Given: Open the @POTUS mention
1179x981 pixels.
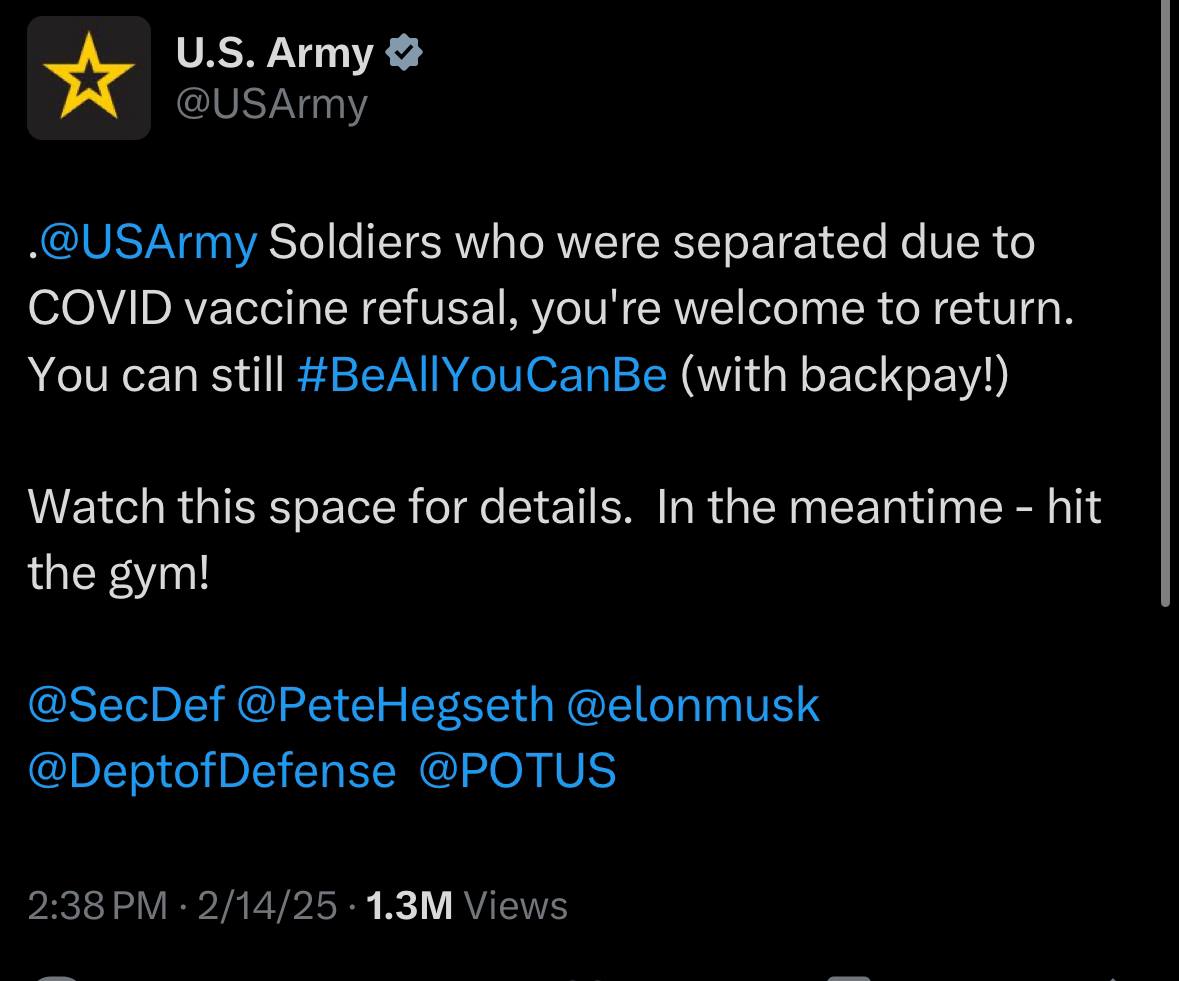Looking at the screenshot, I should 517,771.
